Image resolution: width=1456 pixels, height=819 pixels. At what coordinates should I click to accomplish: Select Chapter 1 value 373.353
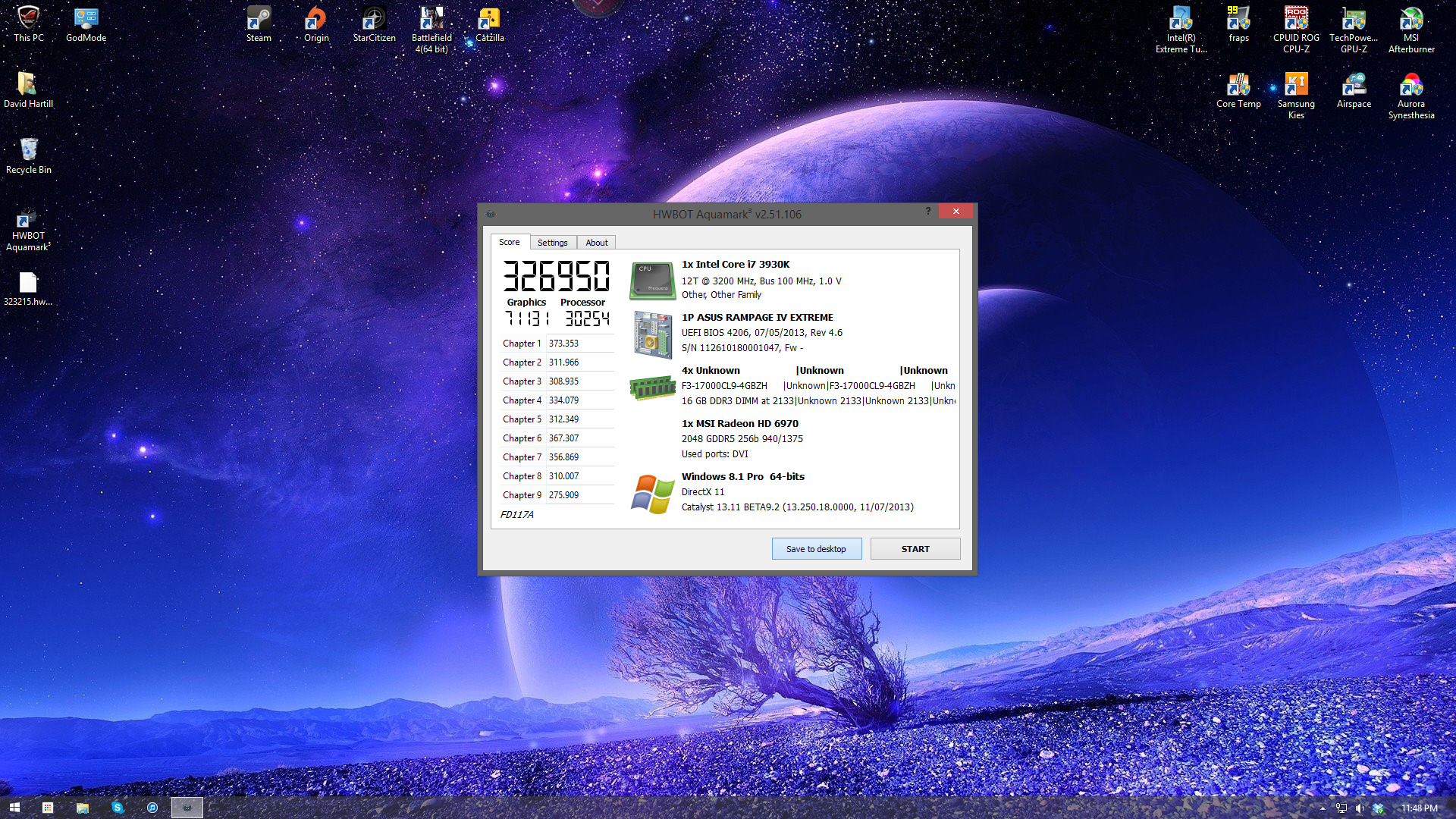pyautogui.click(x=563, y=344)
